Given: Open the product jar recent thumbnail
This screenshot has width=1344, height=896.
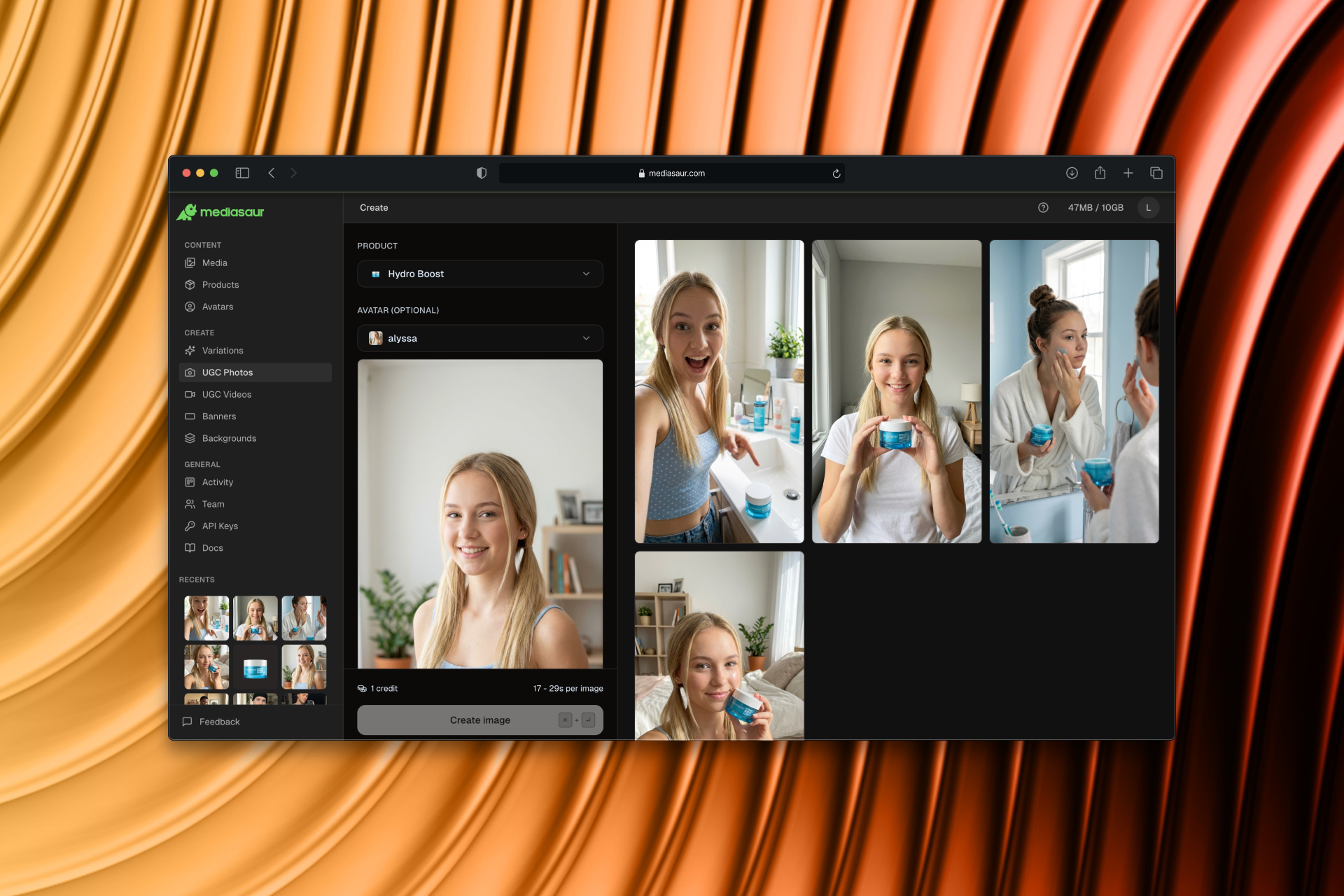Looking at the screenshot, I should [255, 667].
